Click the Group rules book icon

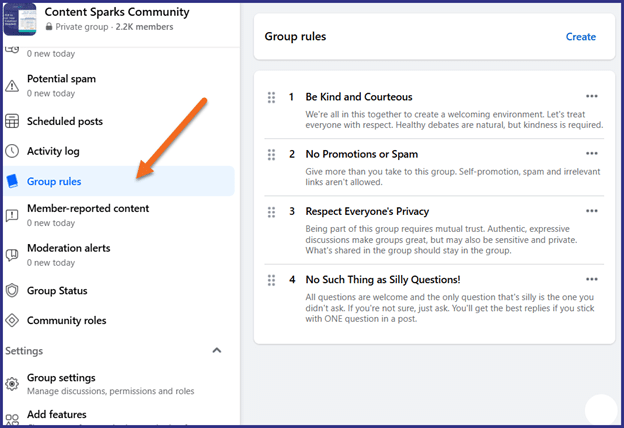click(x=12, y=181)
